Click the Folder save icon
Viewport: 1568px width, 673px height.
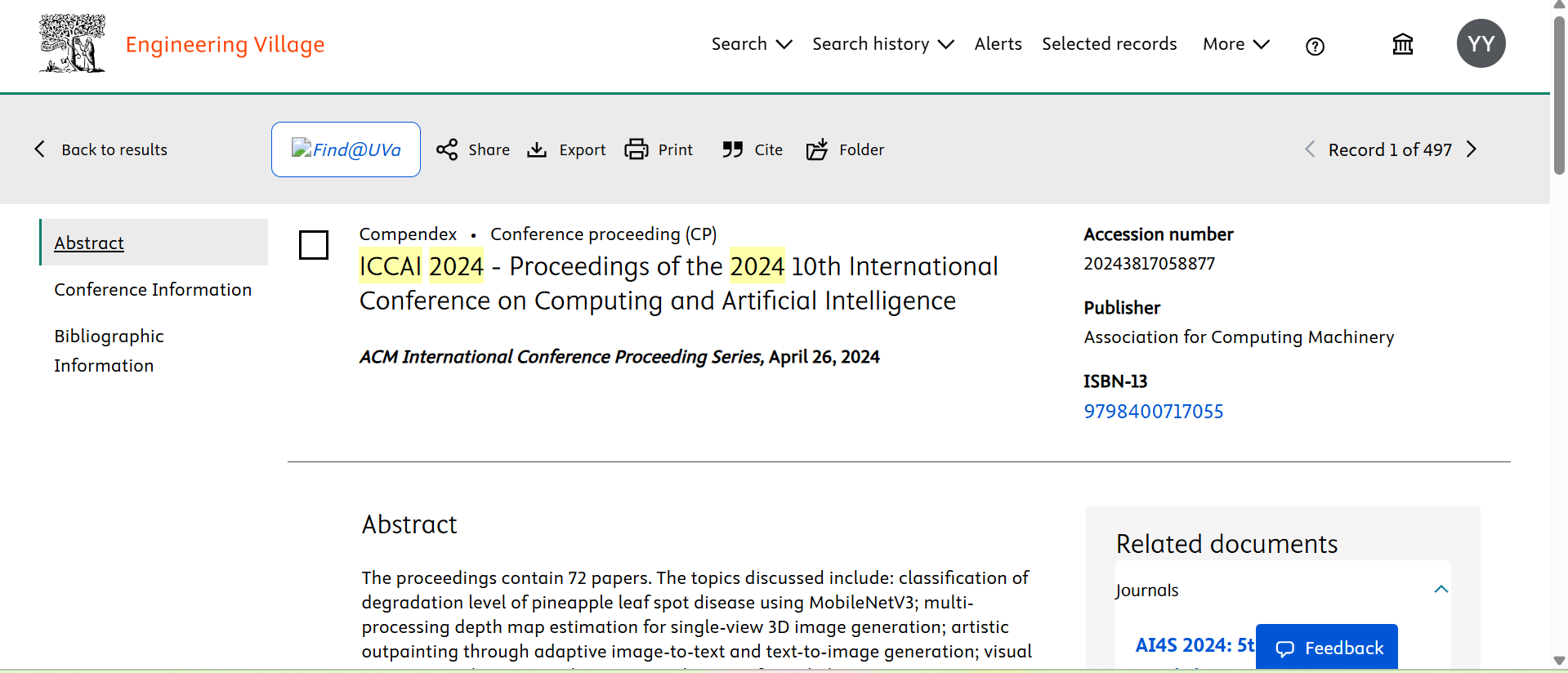(x=817, y=149)
